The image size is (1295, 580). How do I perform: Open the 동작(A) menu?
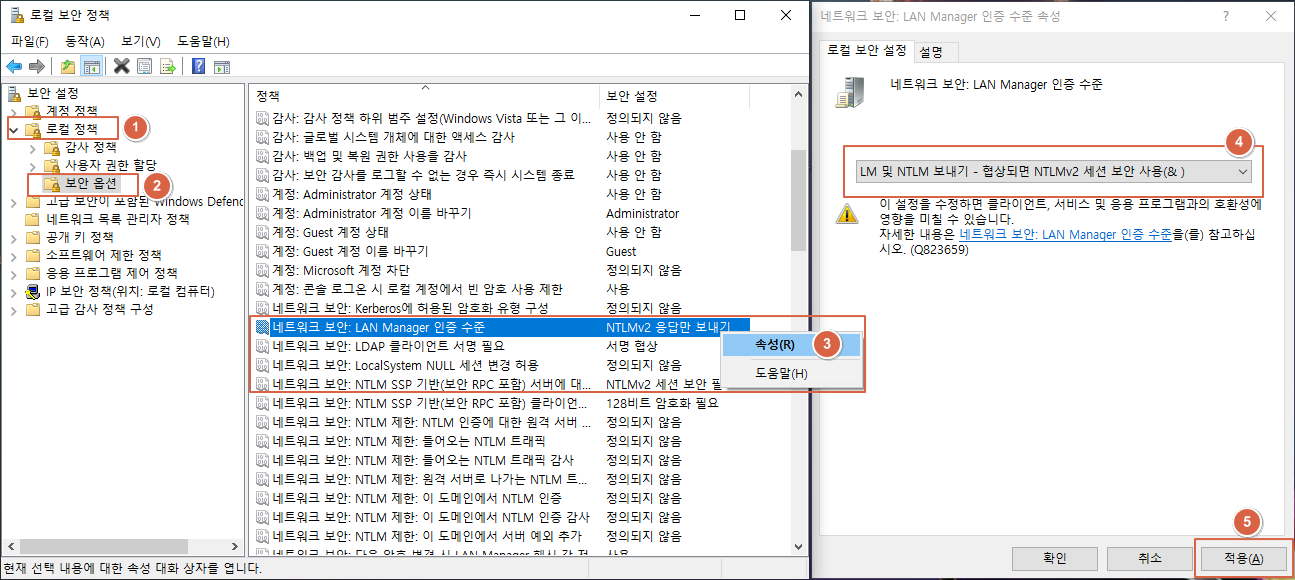(84, 41)
